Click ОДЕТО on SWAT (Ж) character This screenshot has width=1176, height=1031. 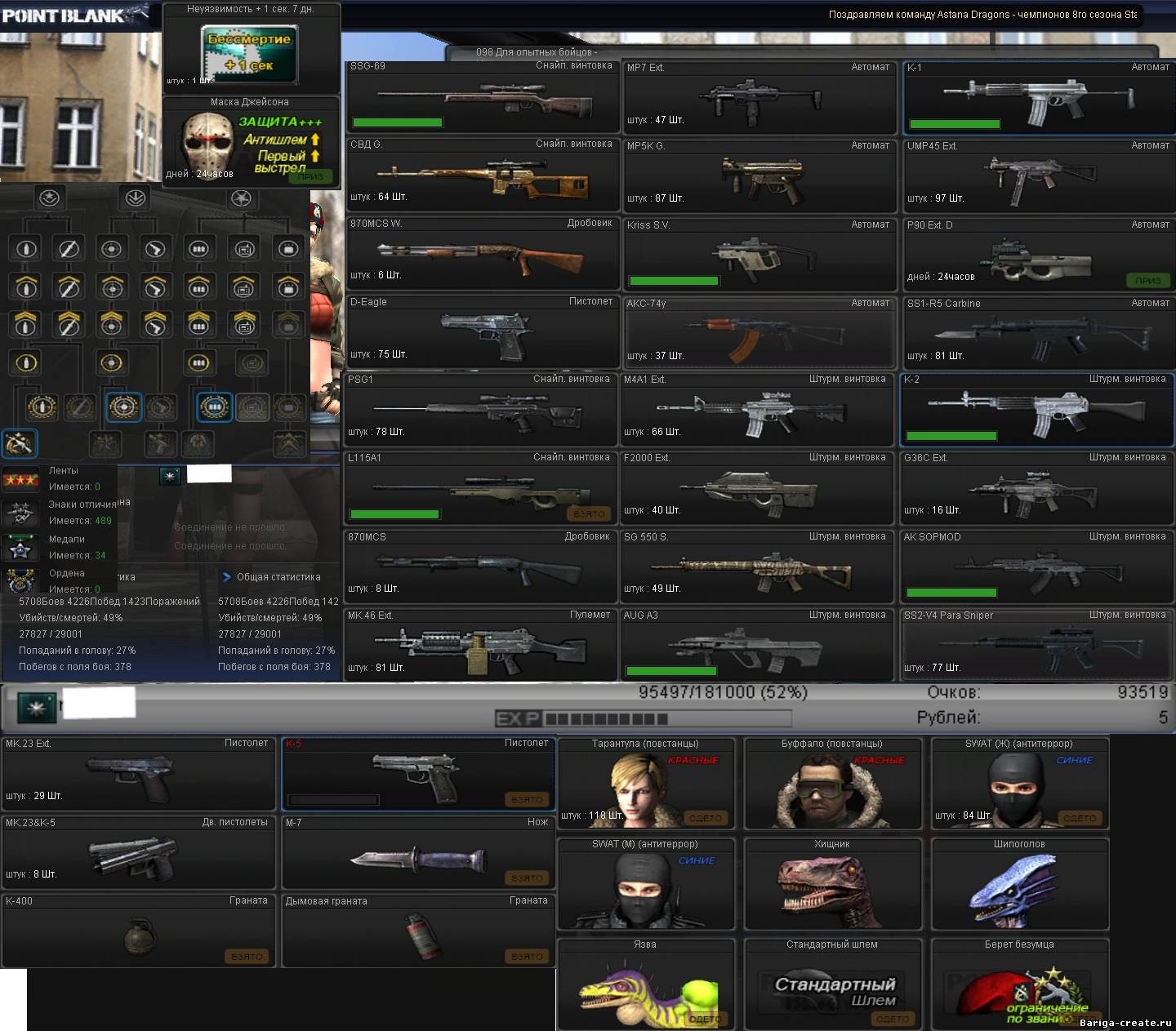coord(1080,818)
